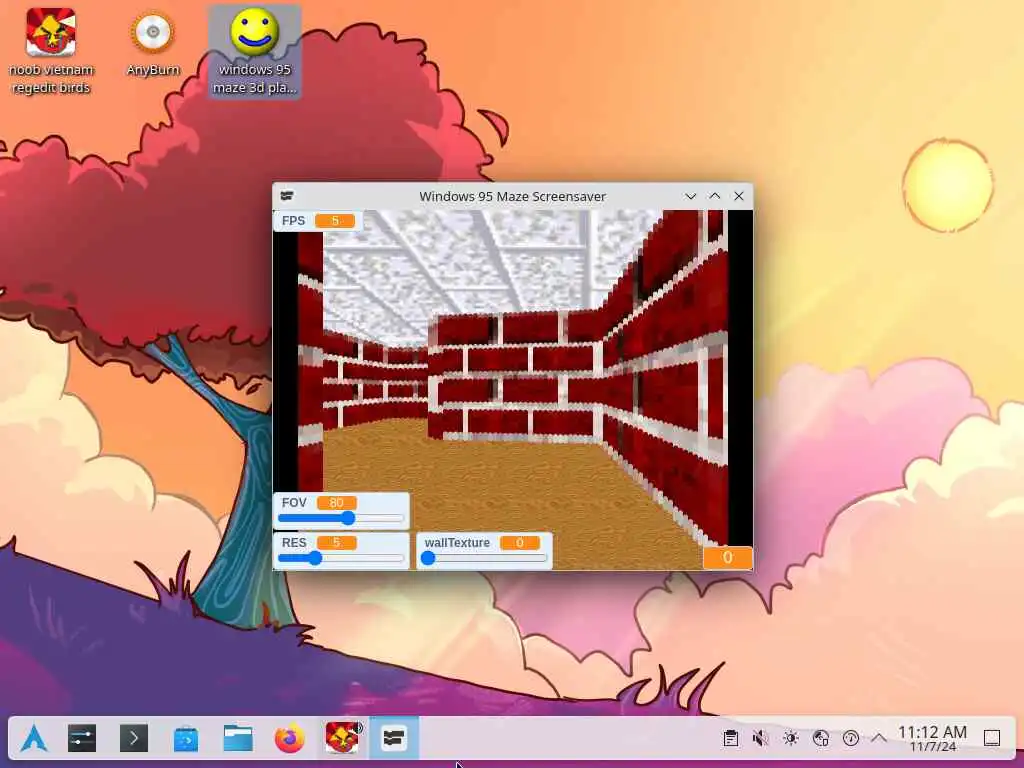Click the wallTexture value 0 readout
The image size is (1024, 768).
[520, 543]
